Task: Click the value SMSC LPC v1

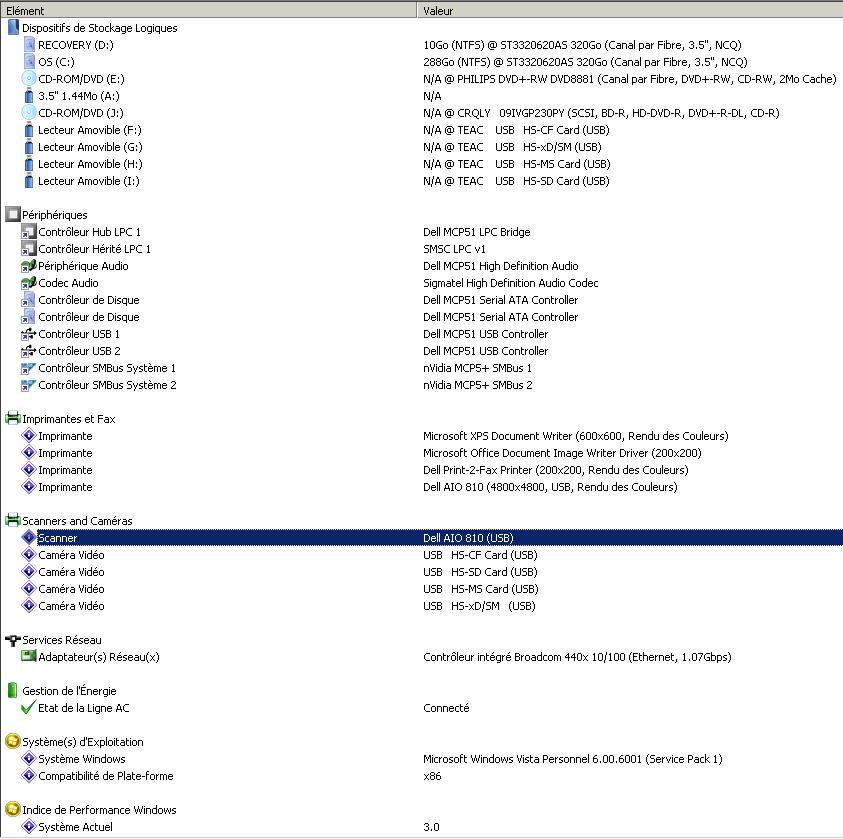Action: click(x=454, y=249)
